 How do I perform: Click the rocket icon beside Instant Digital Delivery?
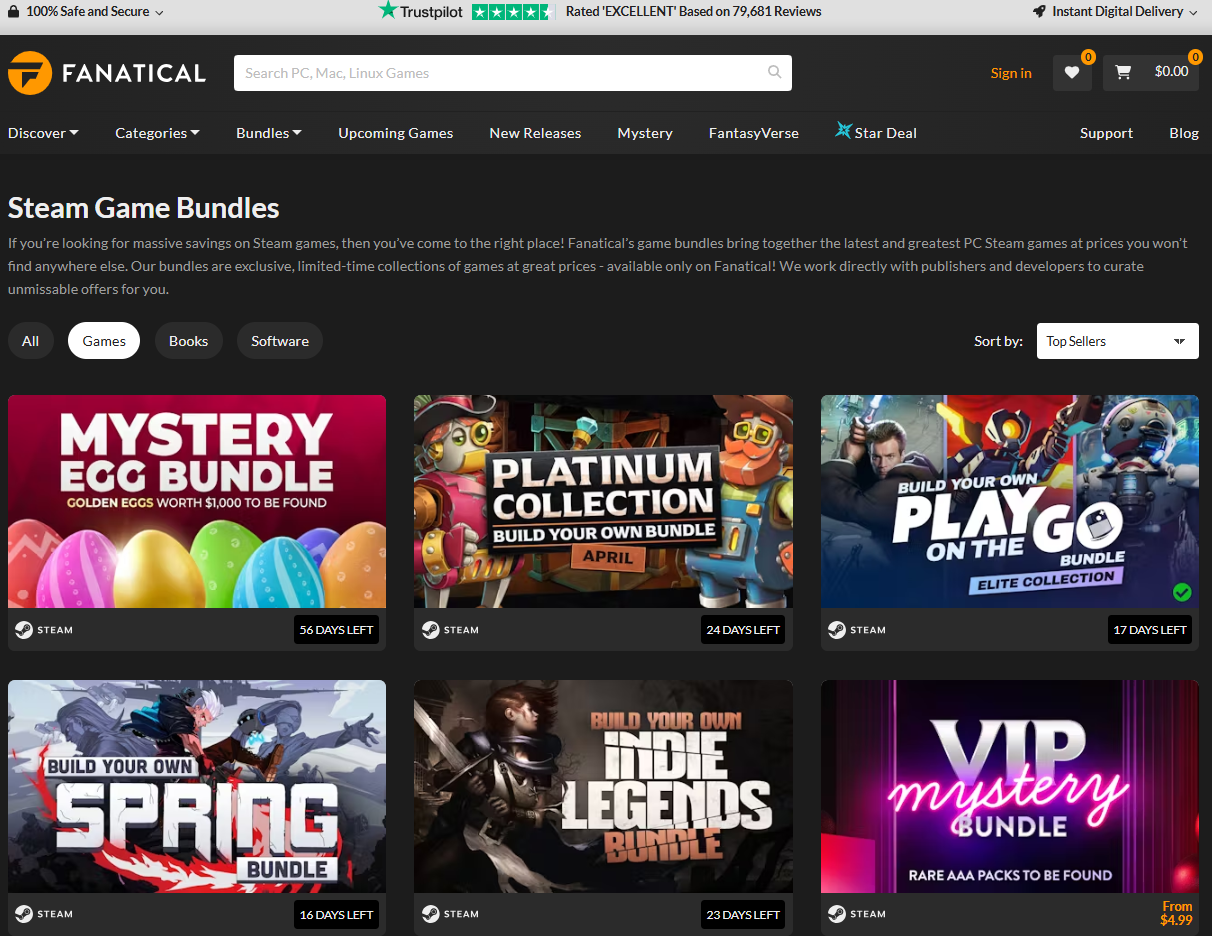(1040, 11)
